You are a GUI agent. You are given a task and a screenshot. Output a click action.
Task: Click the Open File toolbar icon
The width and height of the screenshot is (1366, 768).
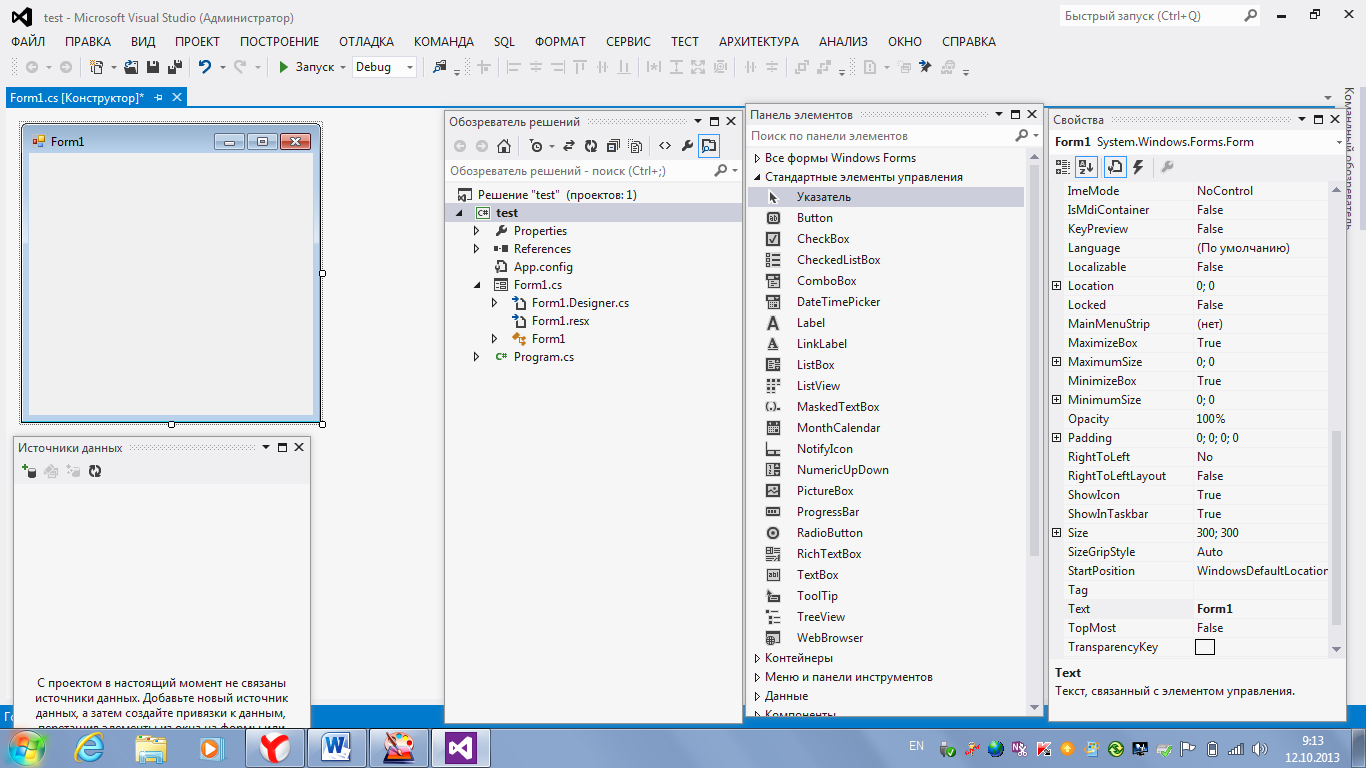pos(131,67)
